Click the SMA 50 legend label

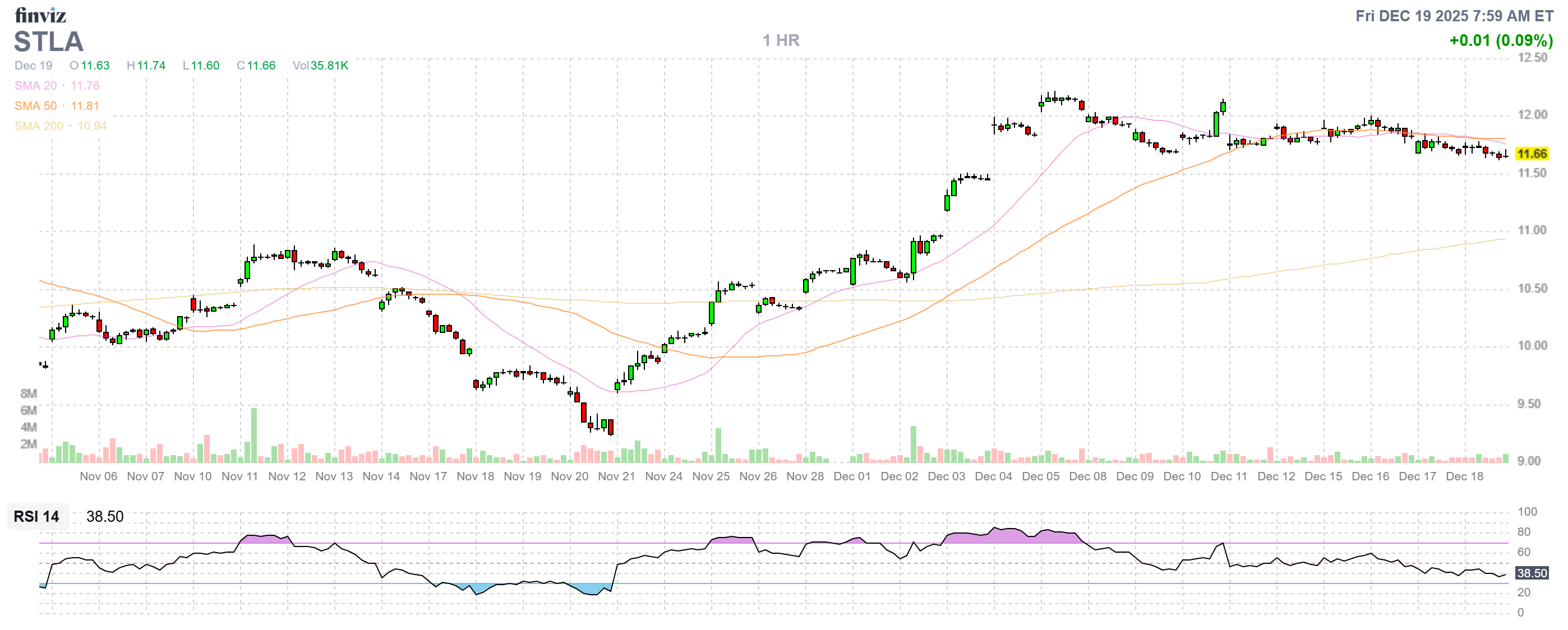35,106
